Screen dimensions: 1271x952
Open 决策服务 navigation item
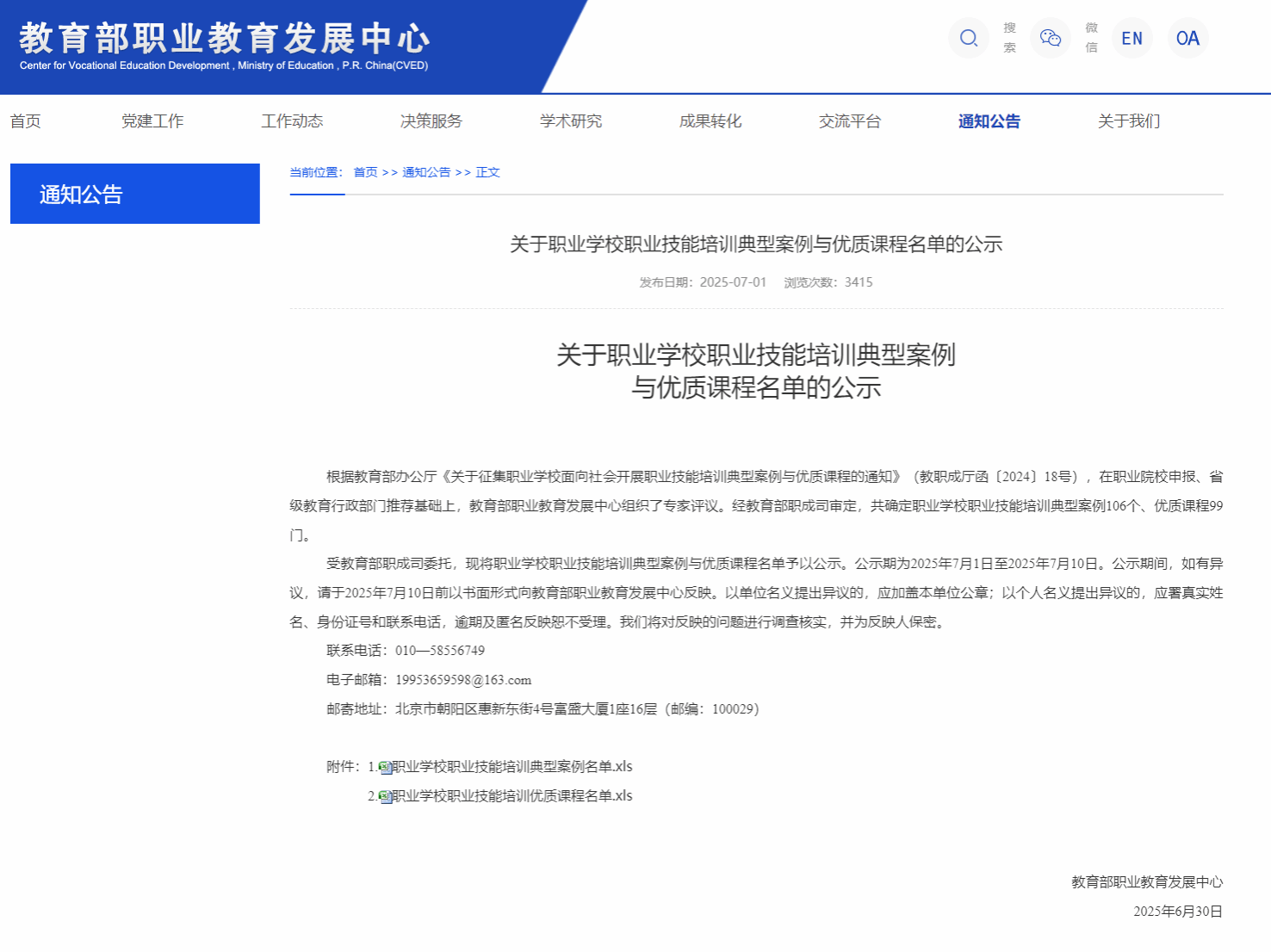pos(431,121)
